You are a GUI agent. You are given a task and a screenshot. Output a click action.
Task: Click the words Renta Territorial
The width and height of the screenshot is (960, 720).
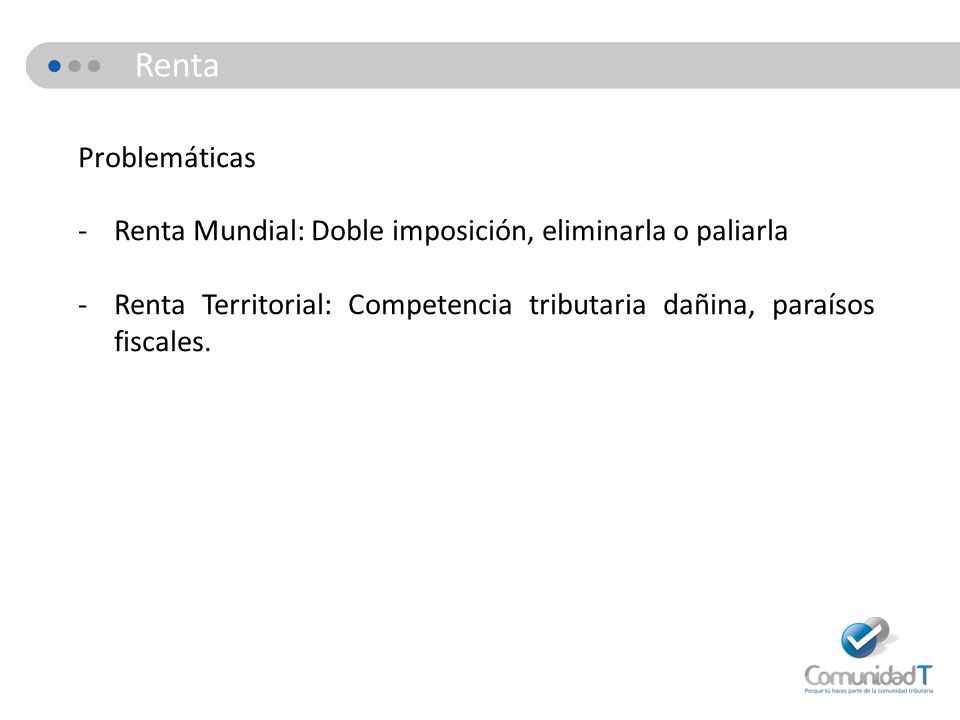point(223,304)
